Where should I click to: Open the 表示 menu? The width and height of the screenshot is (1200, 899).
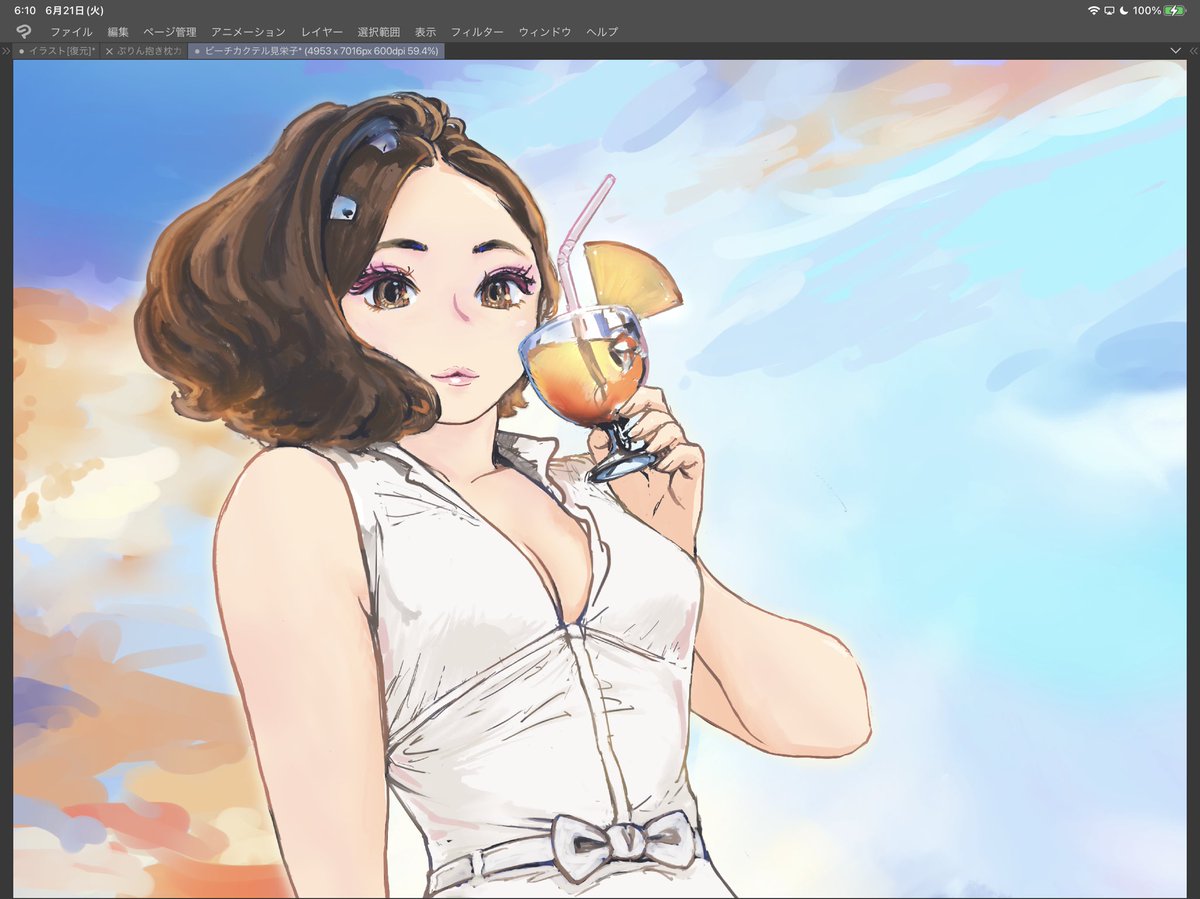click(425, 32)
